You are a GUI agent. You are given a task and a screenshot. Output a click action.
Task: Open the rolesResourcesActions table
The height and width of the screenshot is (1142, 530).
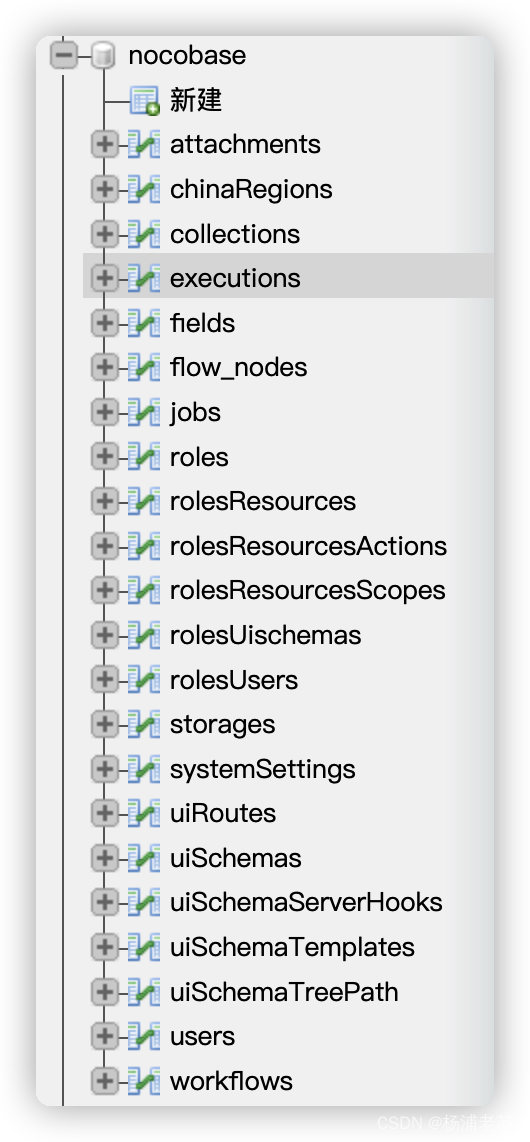(308, 546)
